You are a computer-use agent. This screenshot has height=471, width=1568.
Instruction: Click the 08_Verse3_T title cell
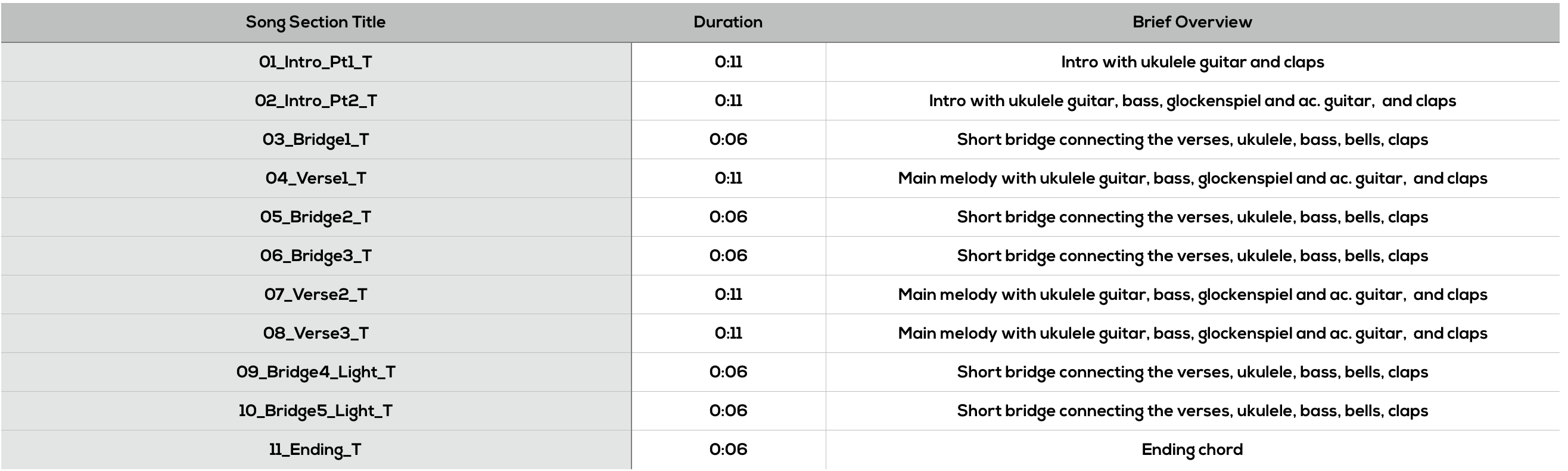coord(315,333)
